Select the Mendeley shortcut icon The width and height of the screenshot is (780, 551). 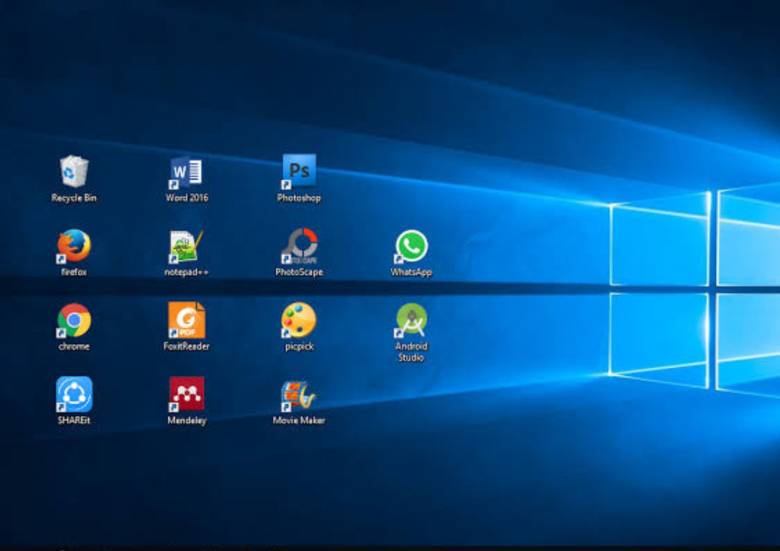pos(186,394)
